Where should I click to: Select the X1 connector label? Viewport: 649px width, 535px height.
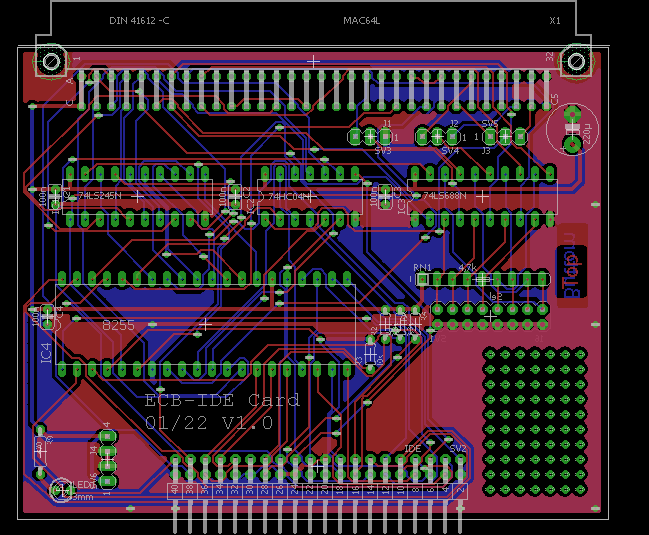555,20
